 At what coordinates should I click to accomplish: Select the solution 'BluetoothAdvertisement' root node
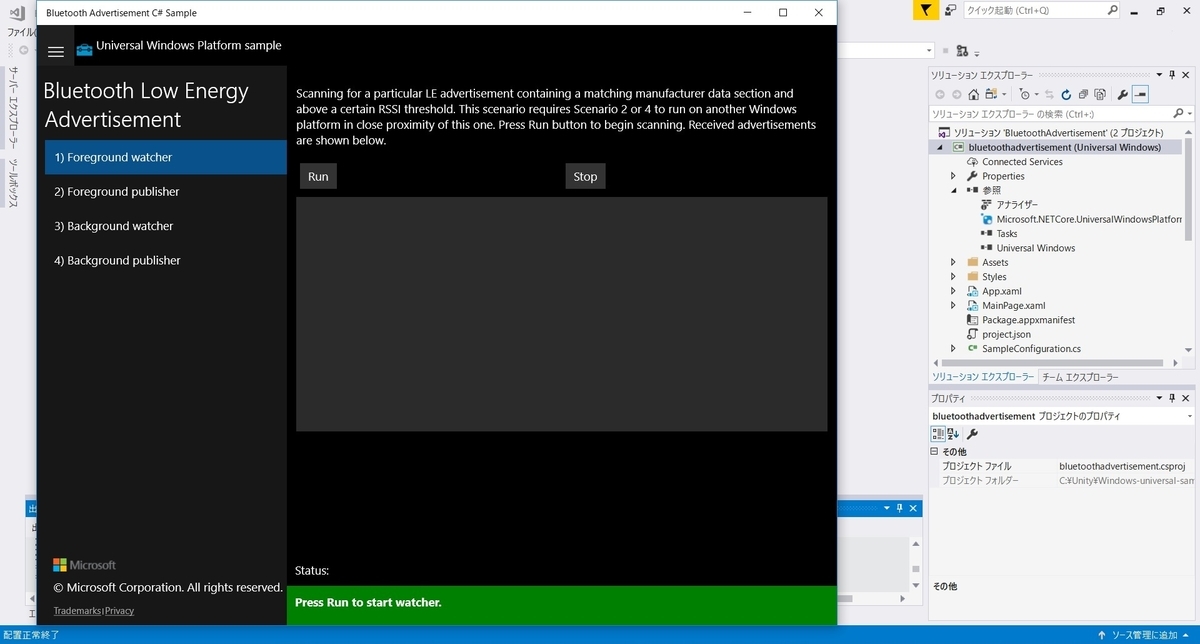[1050, 132]
